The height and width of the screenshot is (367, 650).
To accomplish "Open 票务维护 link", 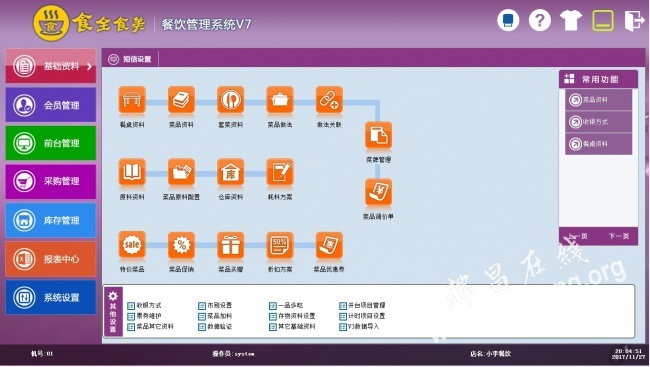I will point(144,316).
